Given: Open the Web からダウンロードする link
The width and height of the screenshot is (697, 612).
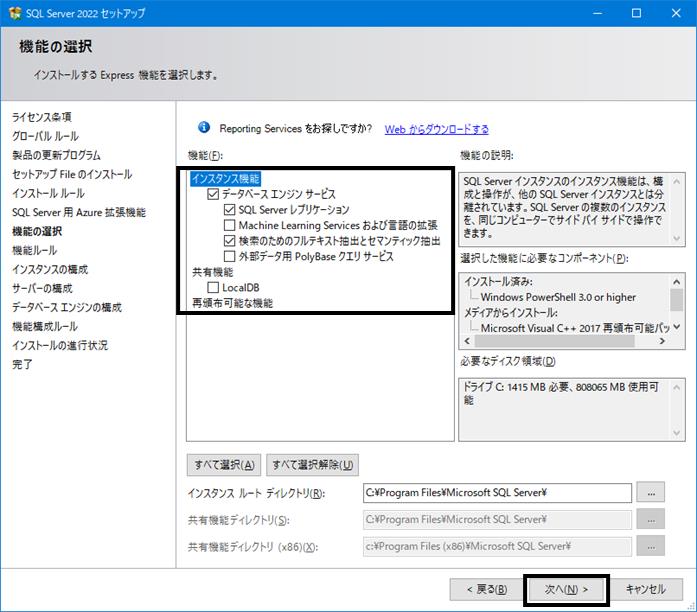Looking at the screenshot, I should [436, 129].
